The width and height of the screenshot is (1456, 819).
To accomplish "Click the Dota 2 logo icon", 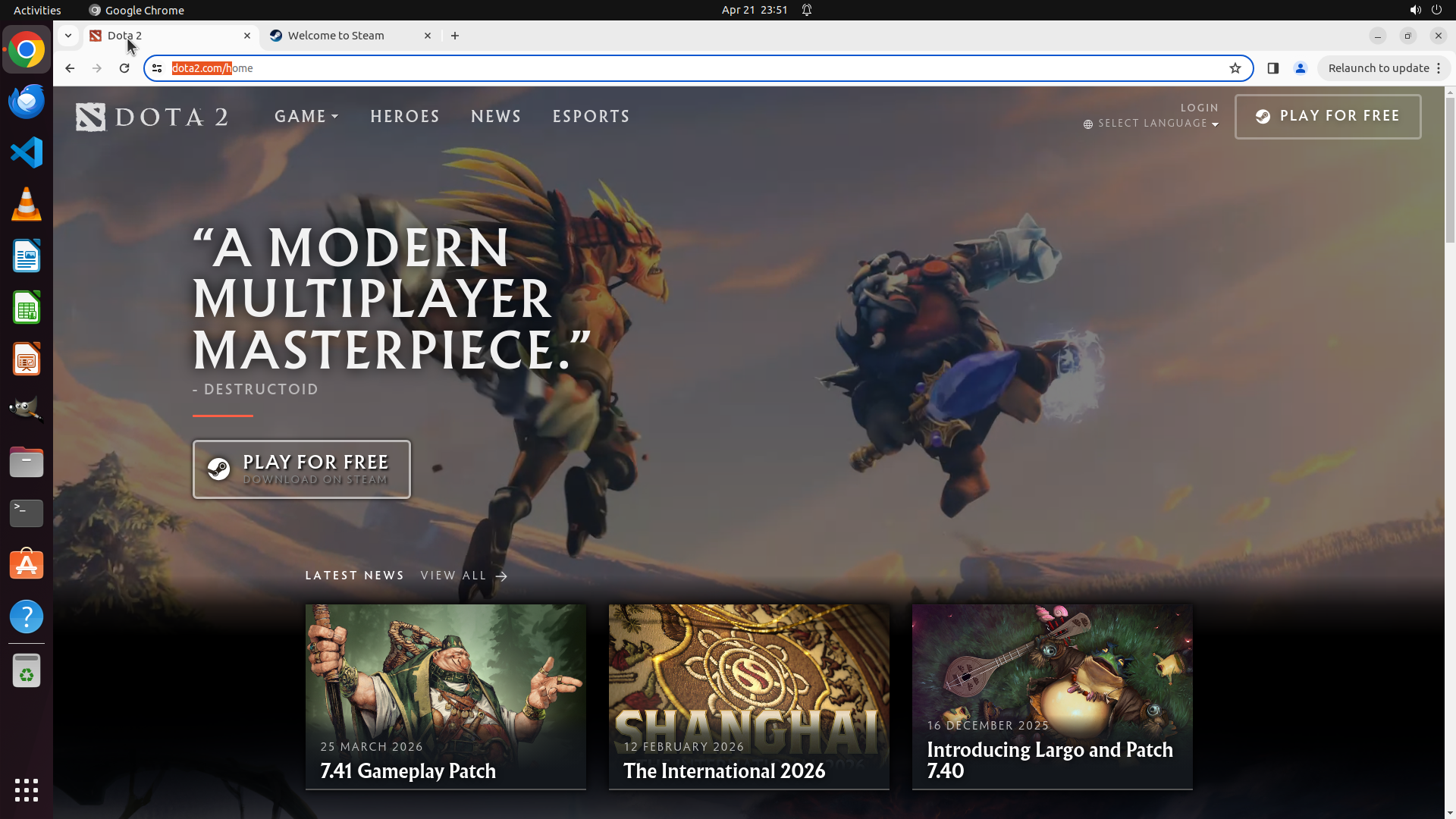I will pos(91,117).
